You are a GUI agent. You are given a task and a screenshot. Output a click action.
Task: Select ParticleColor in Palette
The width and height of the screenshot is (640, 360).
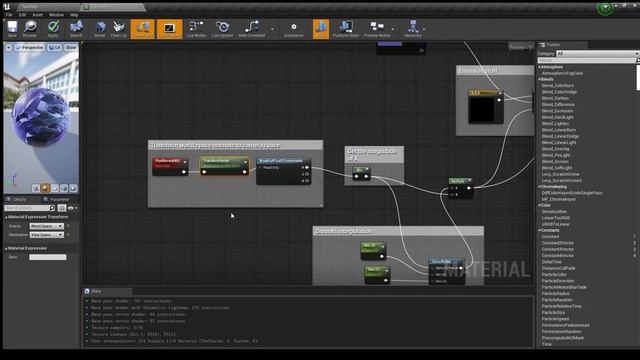554,275
